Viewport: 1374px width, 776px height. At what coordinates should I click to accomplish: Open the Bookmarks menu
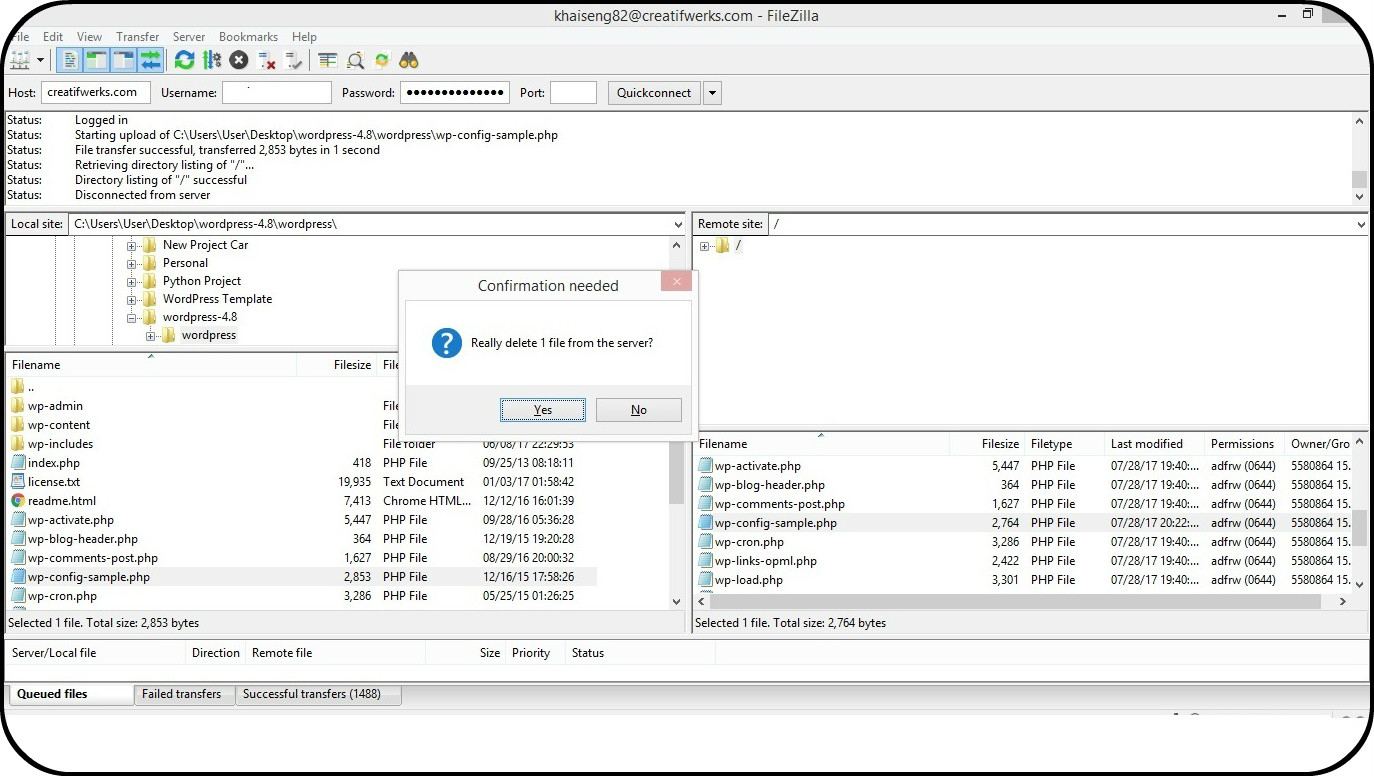[x=248, y=37]
